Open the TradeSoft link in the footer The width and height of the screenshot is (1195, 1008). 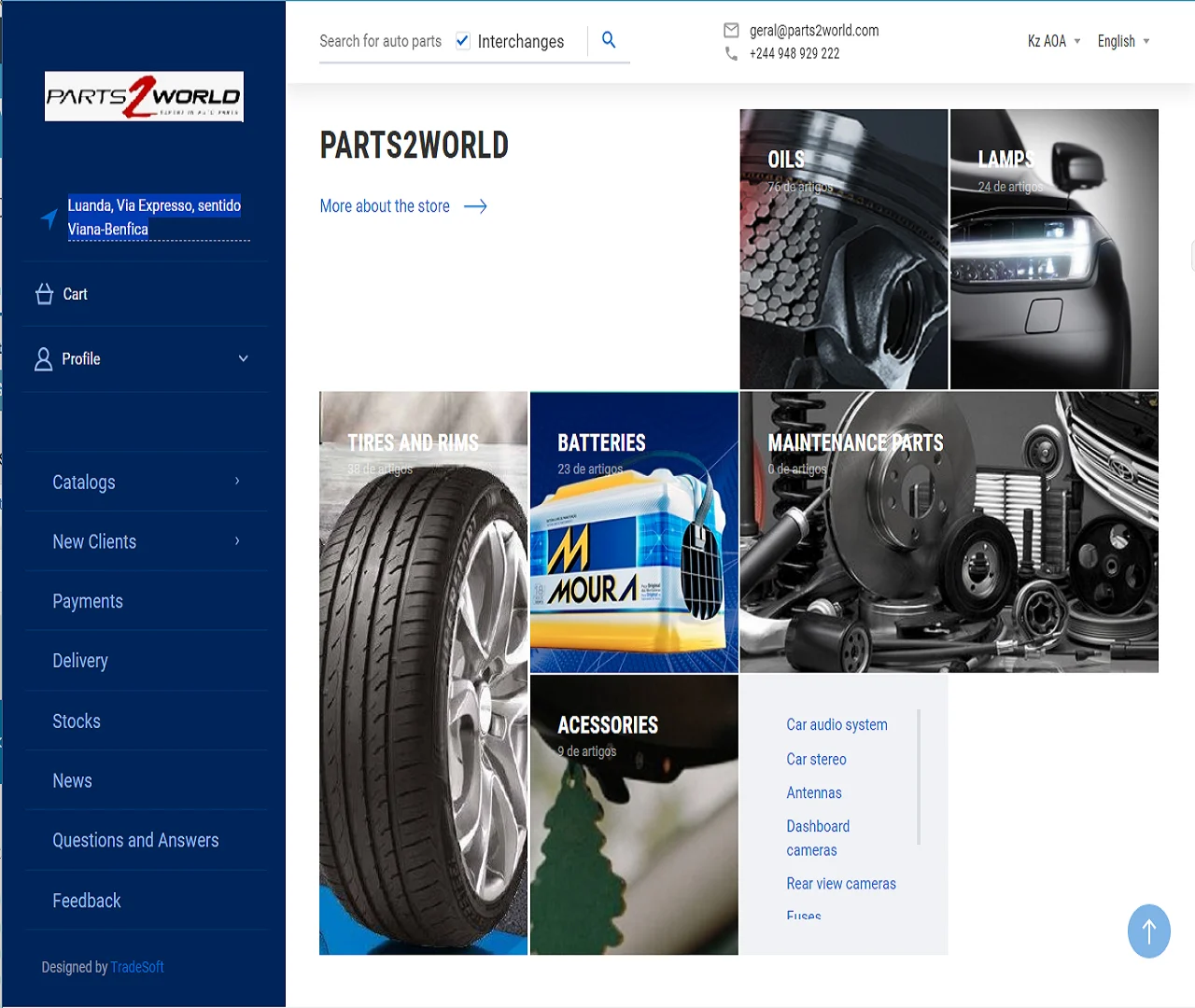point(136,967)
